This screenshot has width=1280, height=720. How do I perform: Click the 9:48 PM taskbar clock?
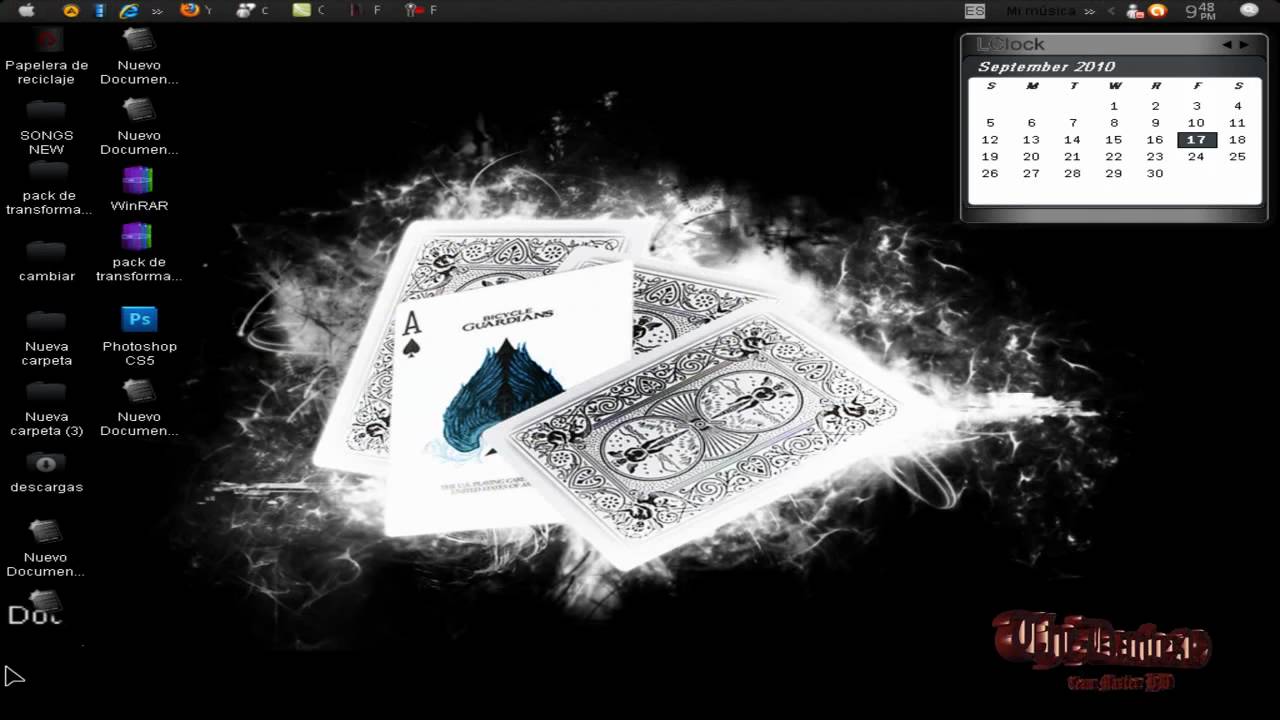click(1200, 11)
